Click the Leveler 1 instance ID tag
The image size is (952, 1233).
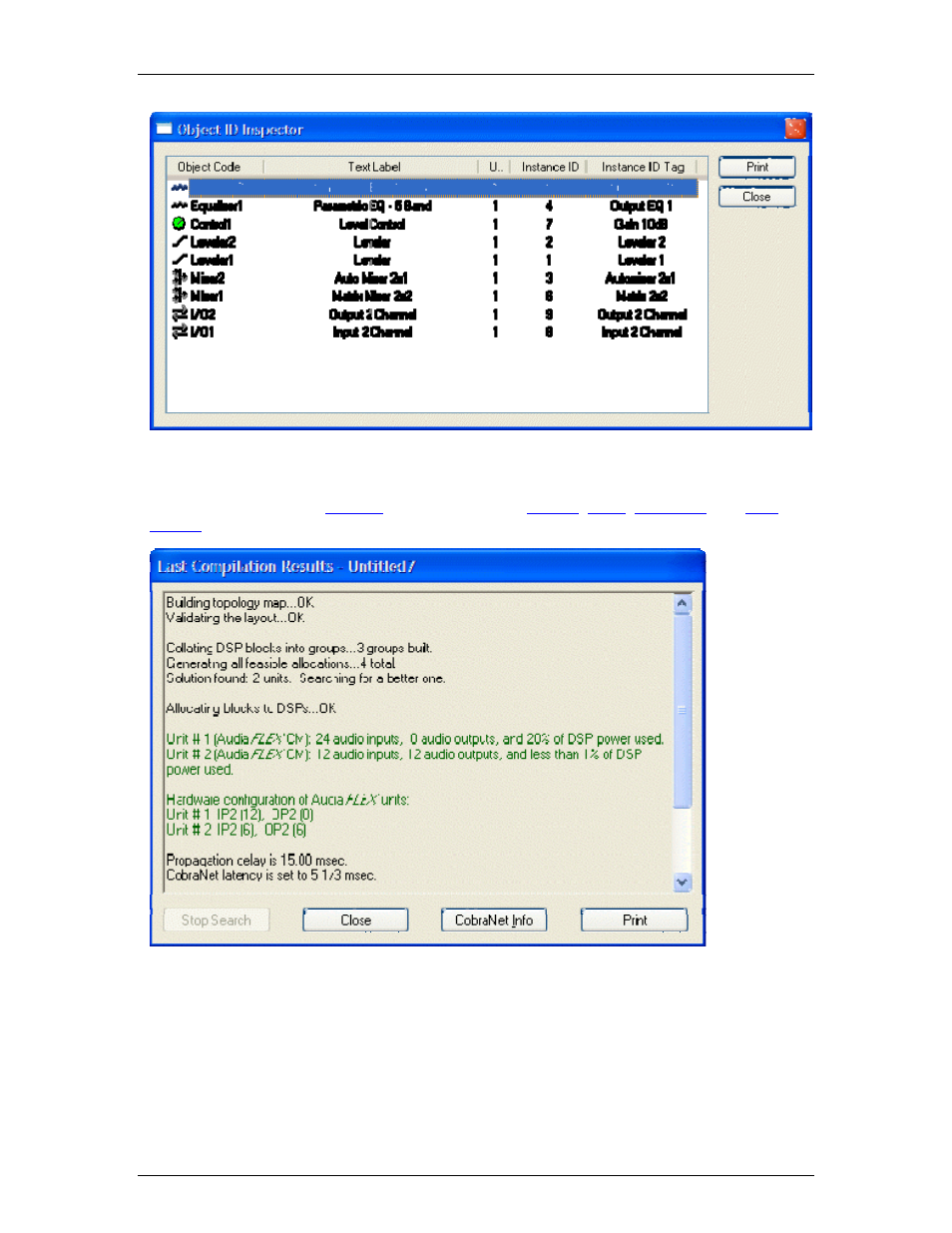click(641, 260)
